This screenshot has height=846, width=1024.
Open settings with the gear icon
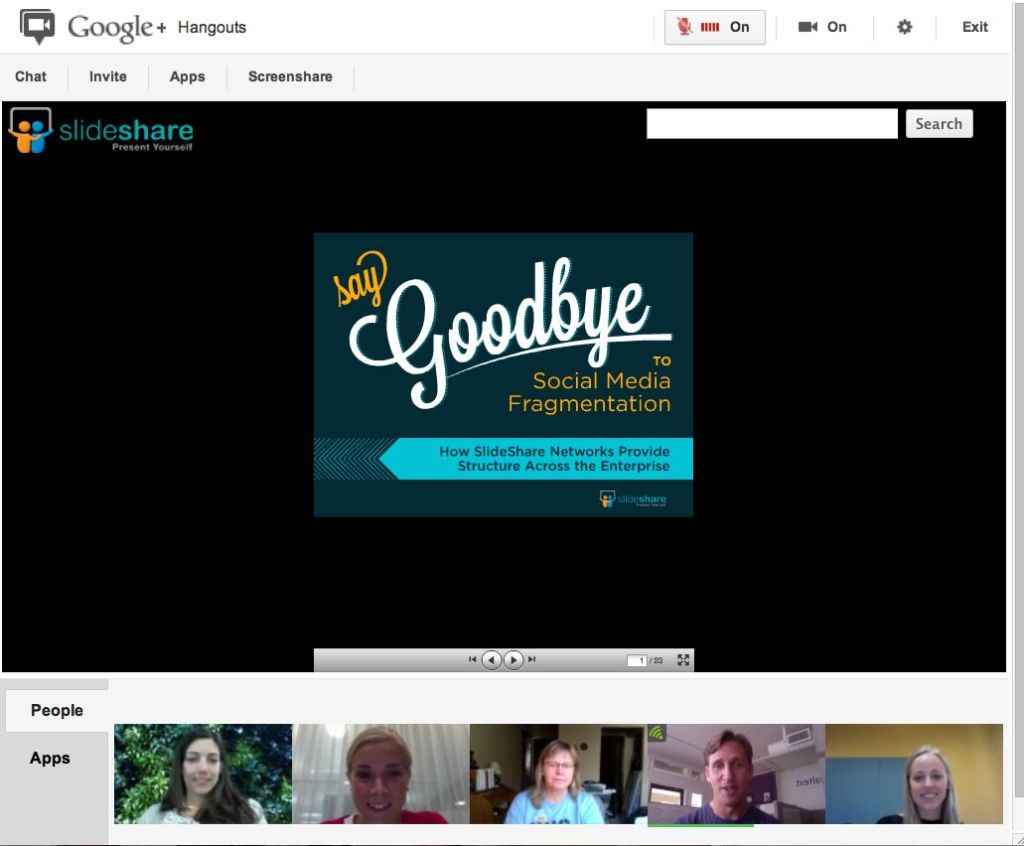(904, 27)
